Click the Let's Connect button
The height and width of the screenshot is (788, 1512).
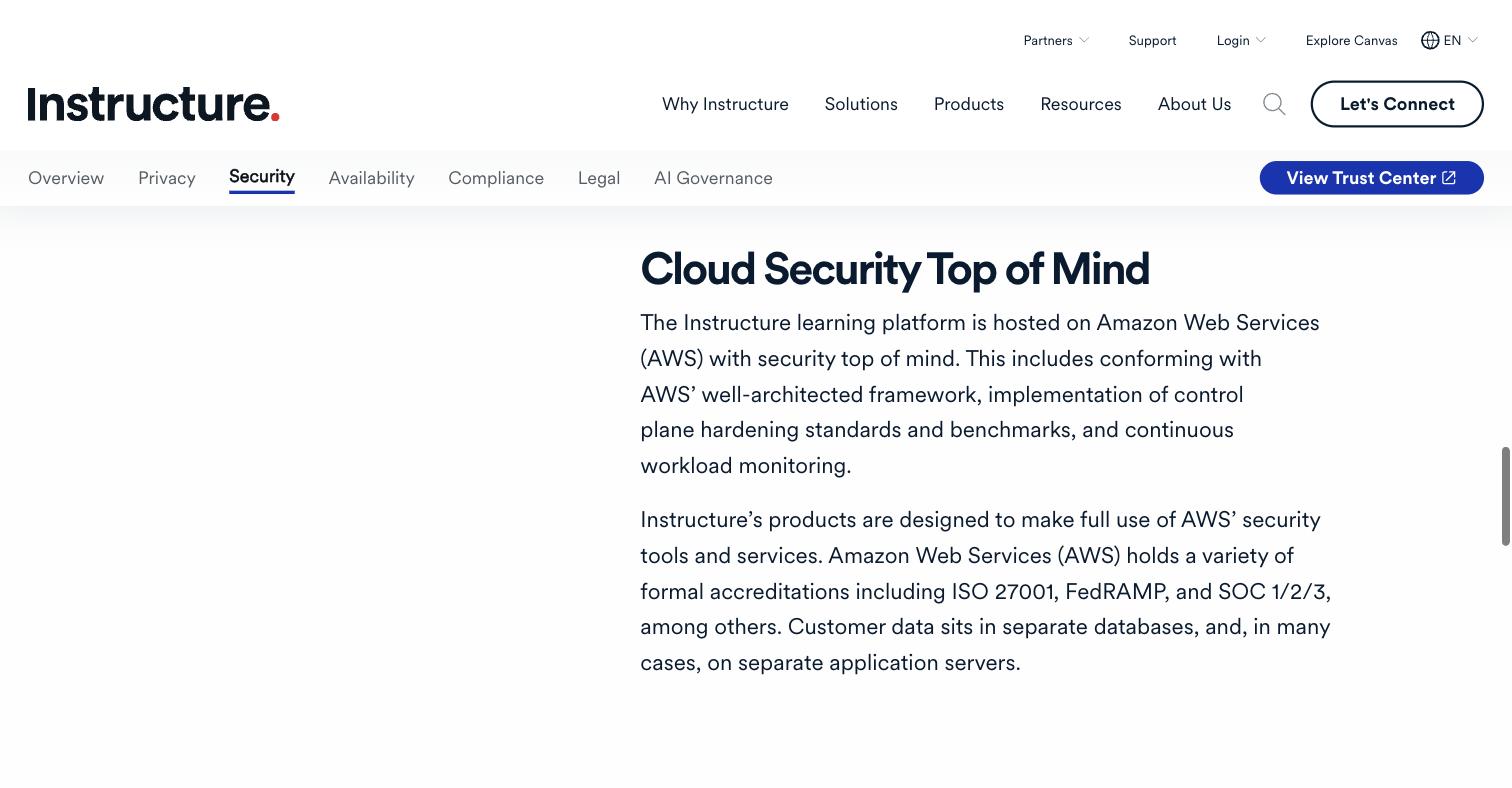coord(1397,104)
